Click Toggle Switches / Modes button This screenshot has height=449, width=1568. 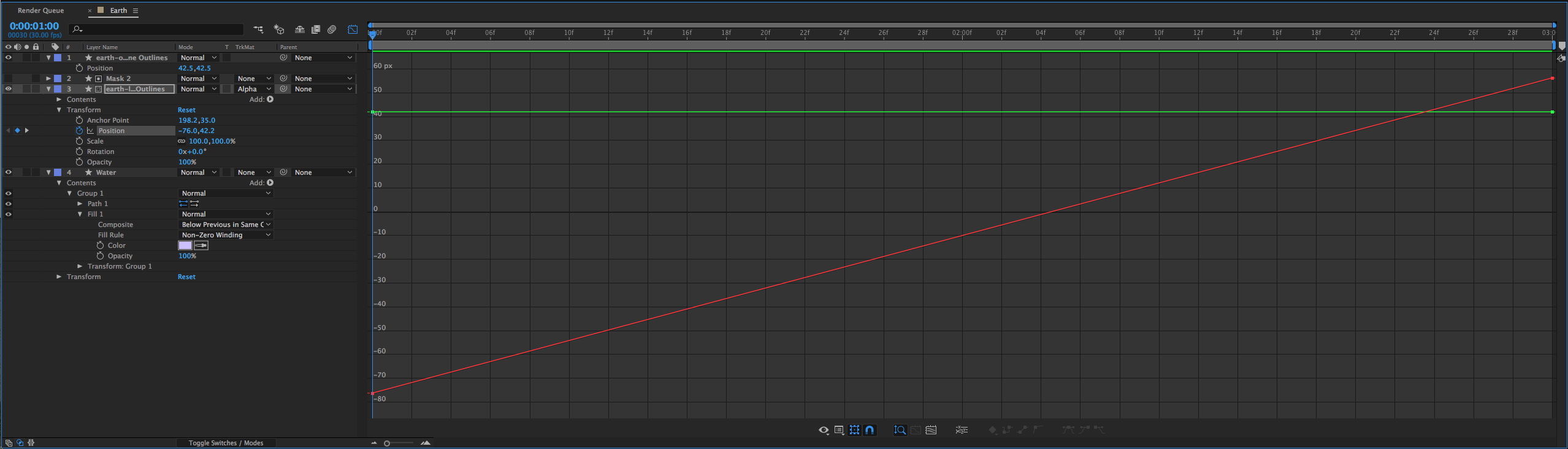click(x=226, y=443)
